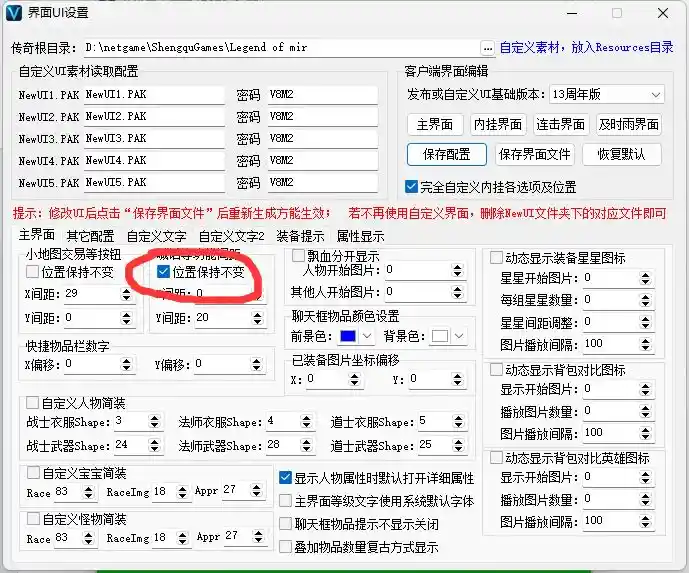The width and height of the screenshot is (689, 573).
Task: Click the 已装备图片坐标偏移 Y spinner arrows
Action: coord(457,379)
